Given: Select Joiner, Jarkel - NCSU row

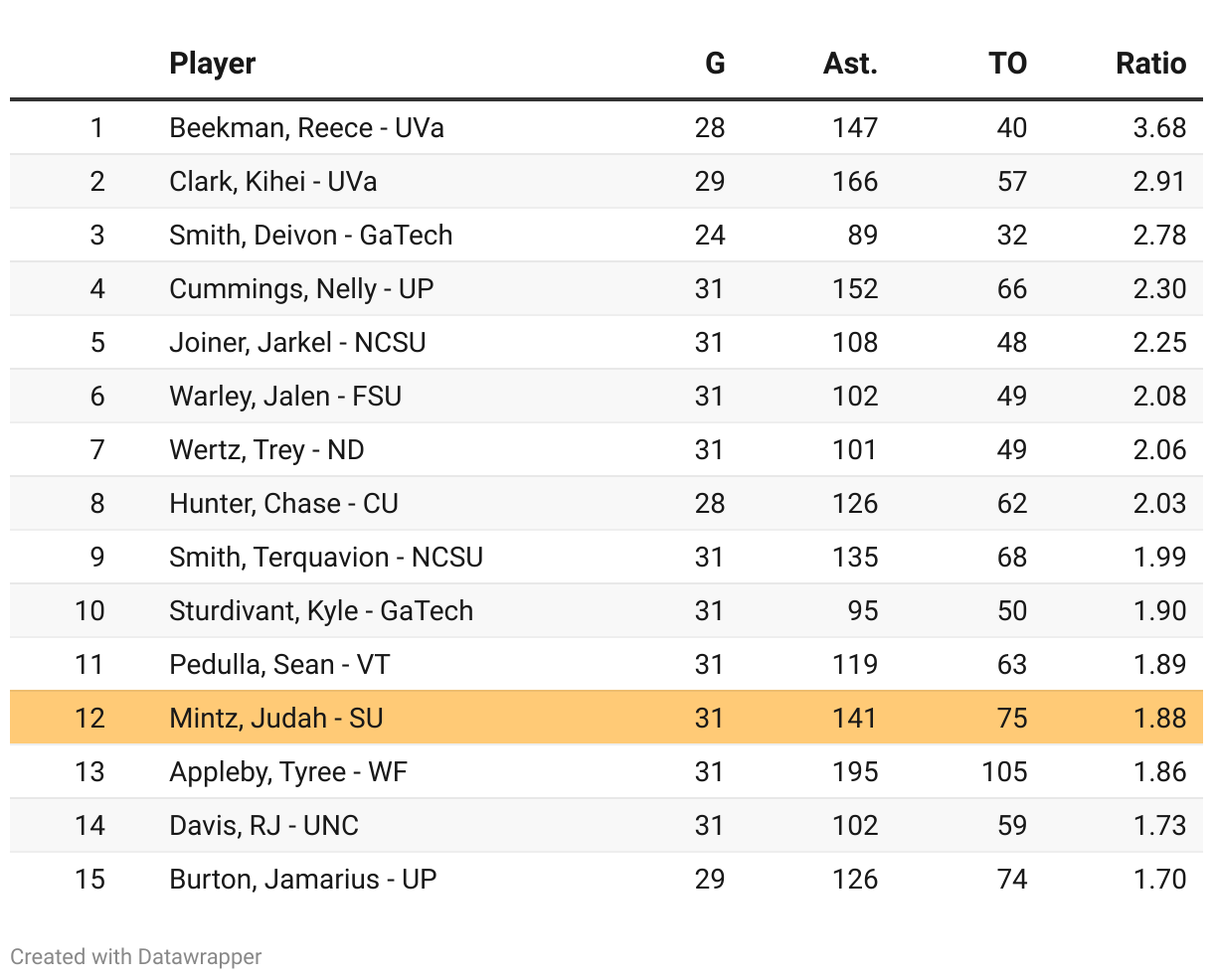Looking at the screenshot, I should tap(297, 343).
